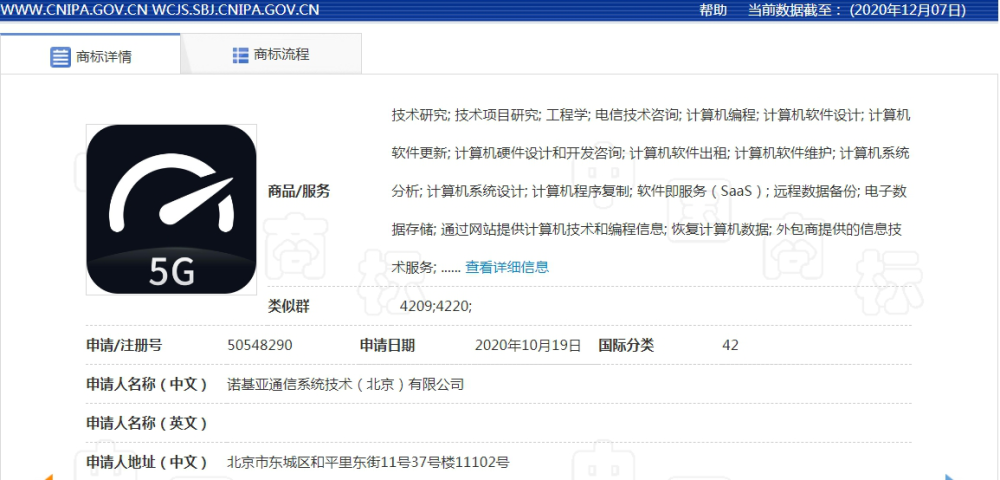The image size is (1000, 480).
Task: Switch to the 商标流程 tab
Action: 271,55
